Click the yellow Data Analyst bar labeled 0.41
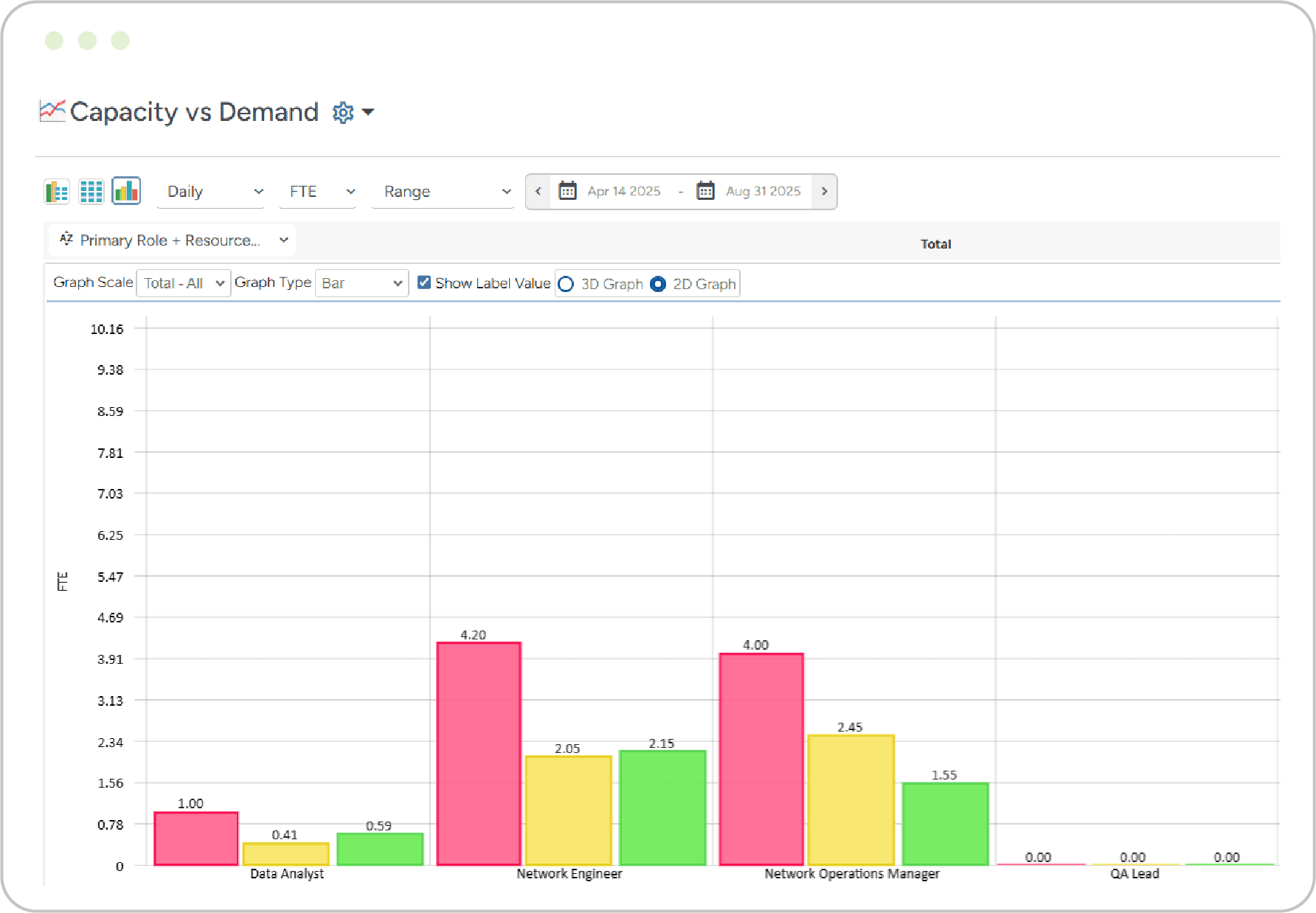1316x913 pixels. [286, 854]
